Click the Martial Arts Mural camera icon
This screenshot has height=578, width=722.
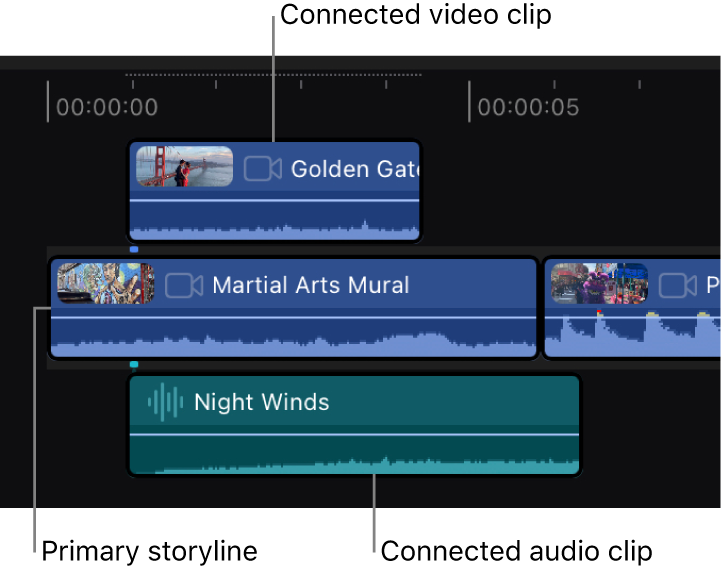click(x=184, y=286)
